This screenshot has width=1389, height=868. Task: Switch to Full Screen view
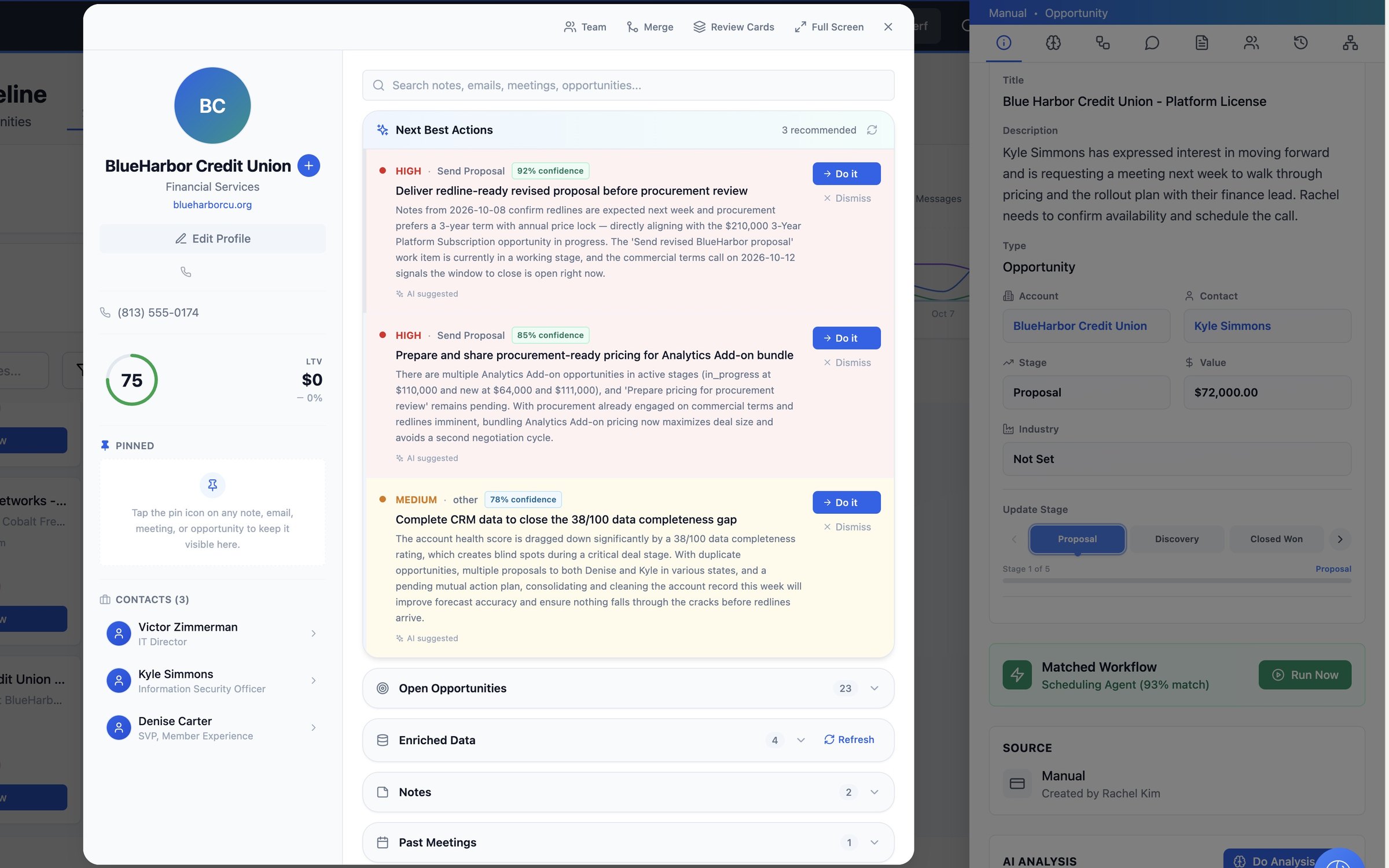pyautogui.click(x=829, y=27)
